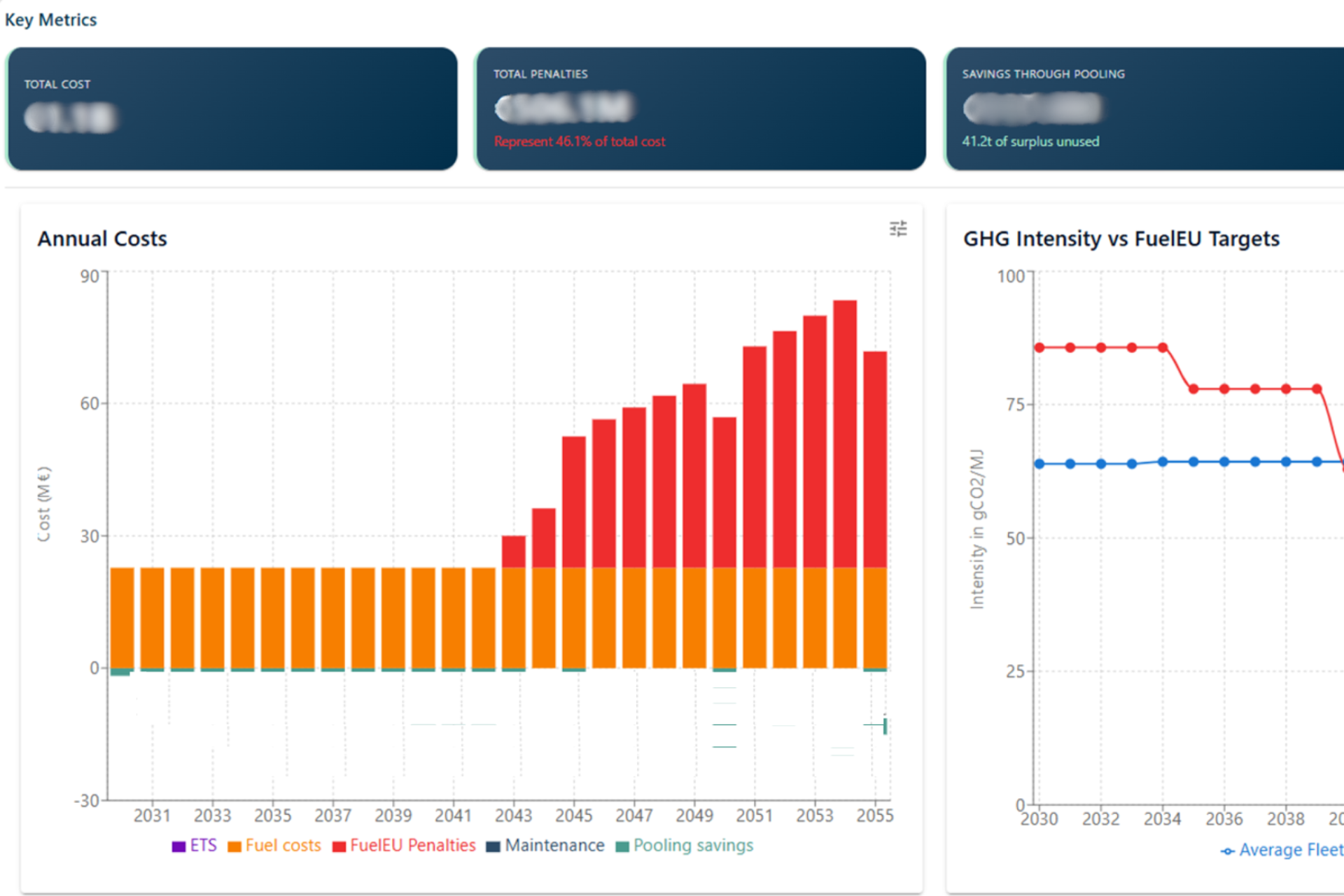Click the red target point at 2034
This screenshot has height=896, width=1344.
point(1163,347)
